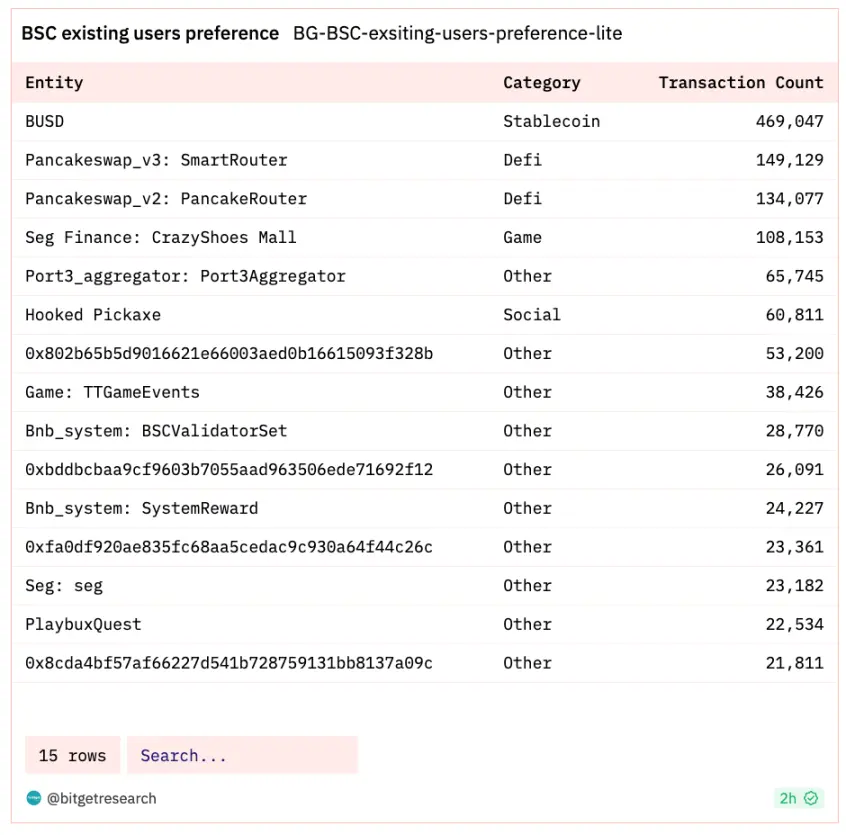Sort by the Entity column header
The image size is (846, 835).
(x=54, y=83)
